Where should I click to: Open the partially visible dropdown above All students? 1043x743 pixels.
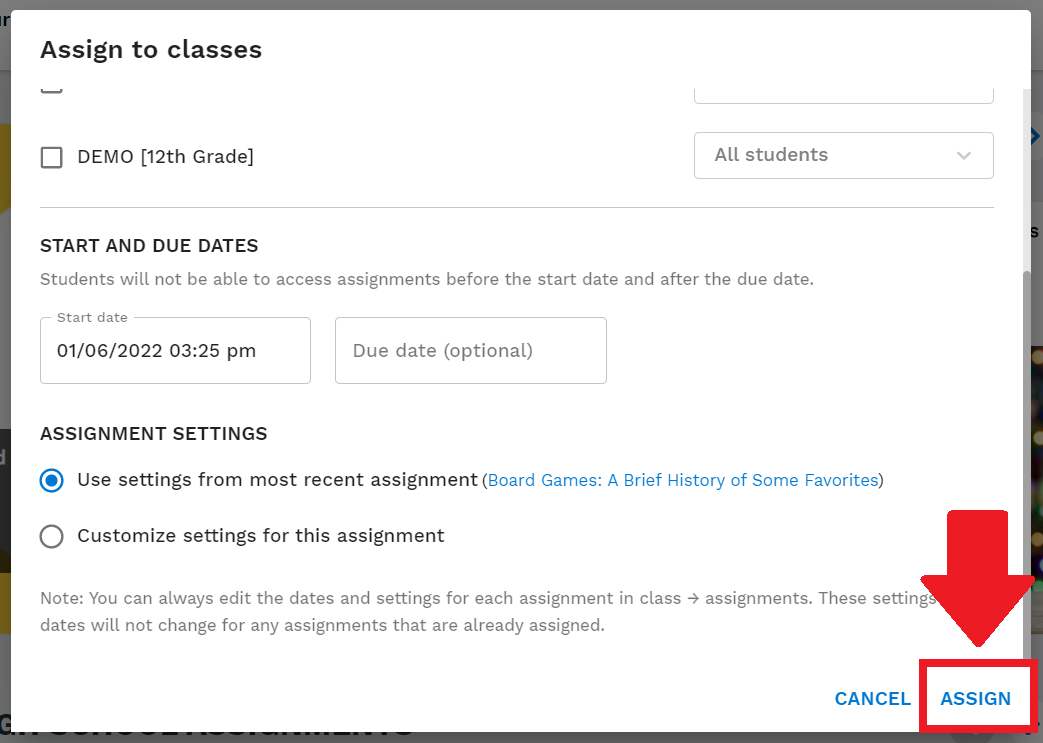(x=843, y=90)
